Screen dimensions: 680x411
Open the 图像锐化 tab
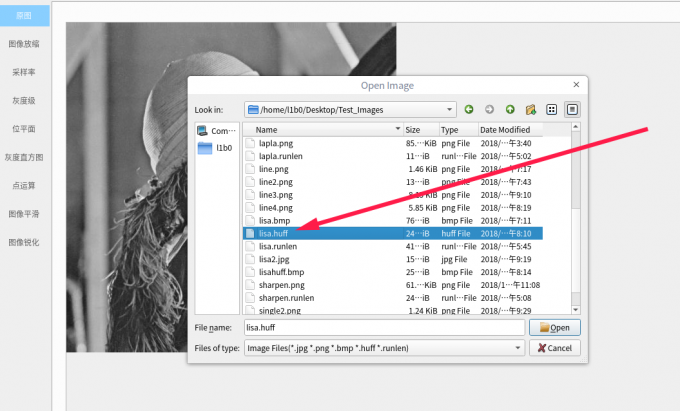pyautogui.click(x=24, y=242)
